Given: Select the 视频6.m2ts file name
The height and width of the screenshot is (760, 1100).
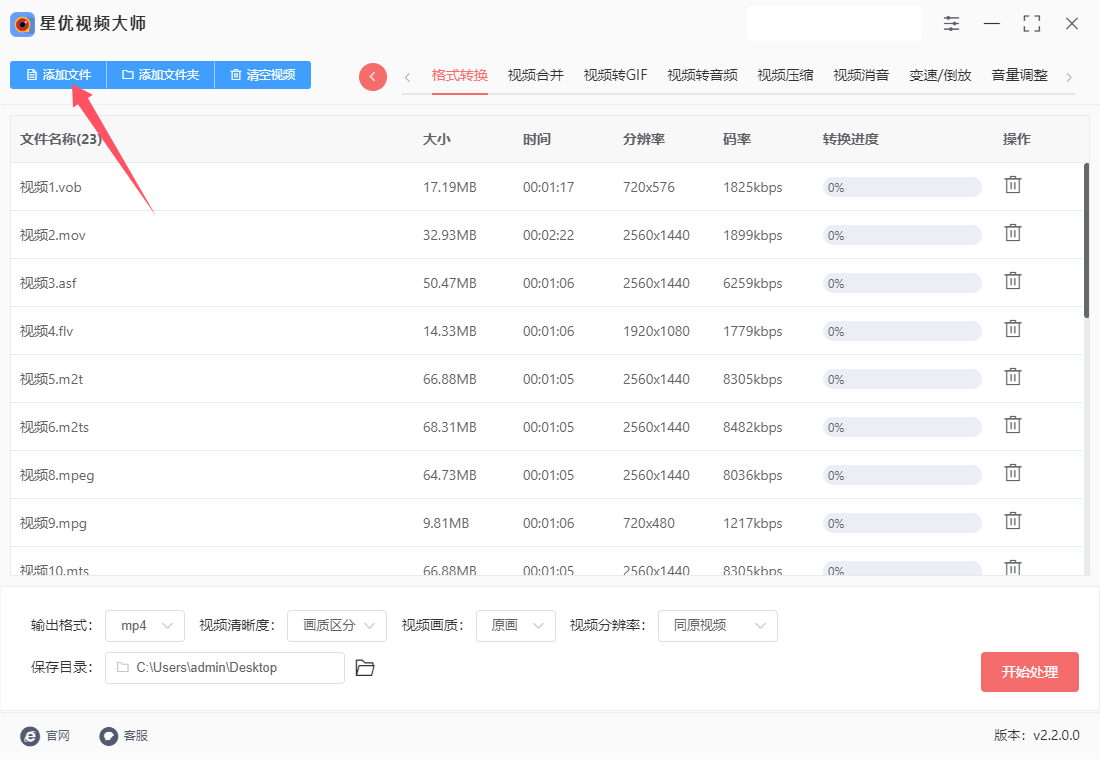Looking at the screenshot, I should (x=54, y=427).
